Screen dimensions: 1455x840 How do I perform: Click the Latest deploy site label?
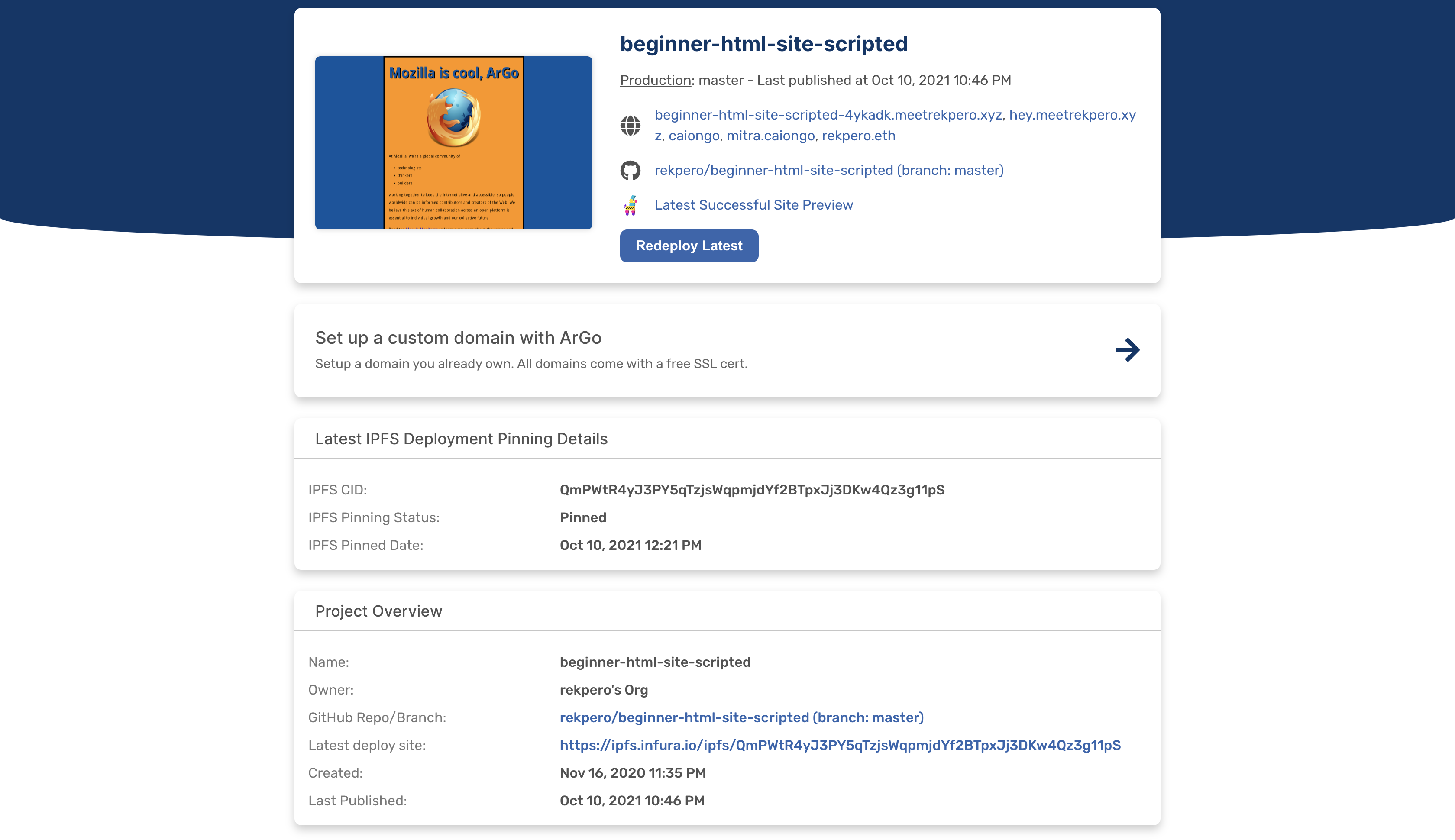pyautogui.click(x=366, y=745)
